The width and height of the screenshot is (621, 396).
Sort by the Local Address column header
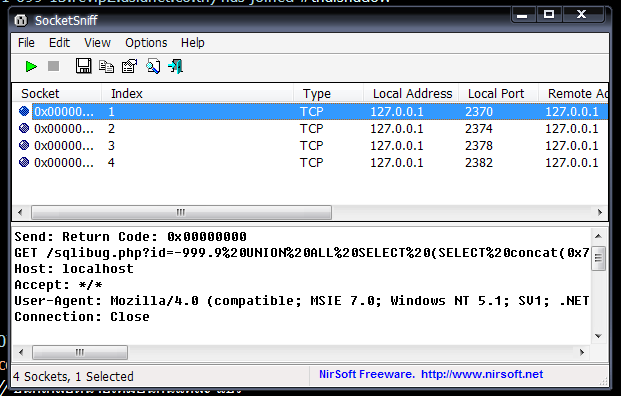click(x=411, y=93)
